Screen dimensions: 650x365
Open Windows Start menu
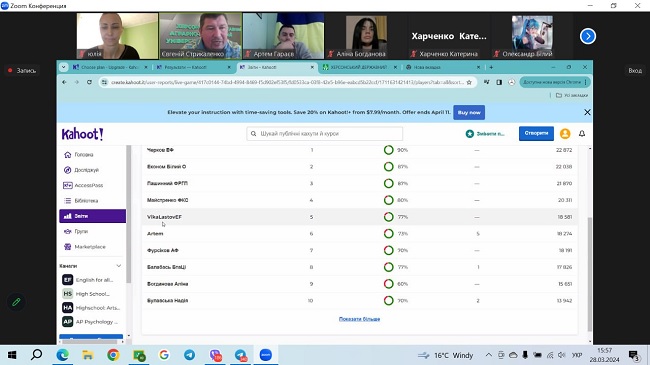pos(12,355)
